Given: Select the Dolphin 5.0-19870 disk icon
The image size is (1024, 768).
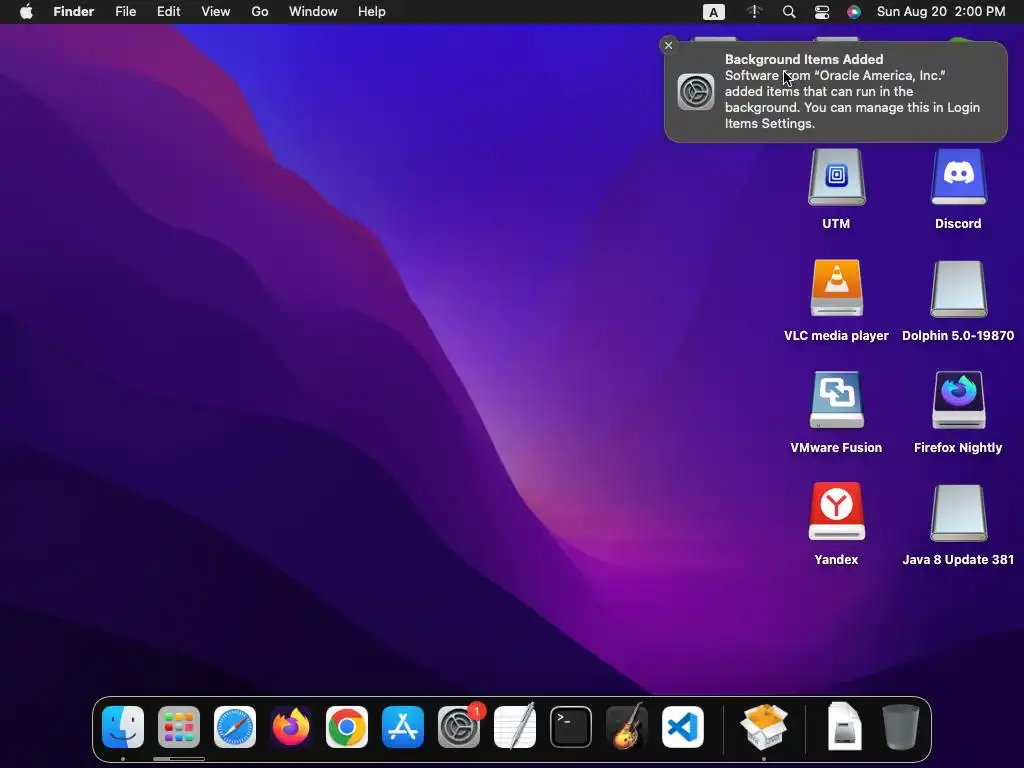Looking at the screenshot, I should (958, 289).
